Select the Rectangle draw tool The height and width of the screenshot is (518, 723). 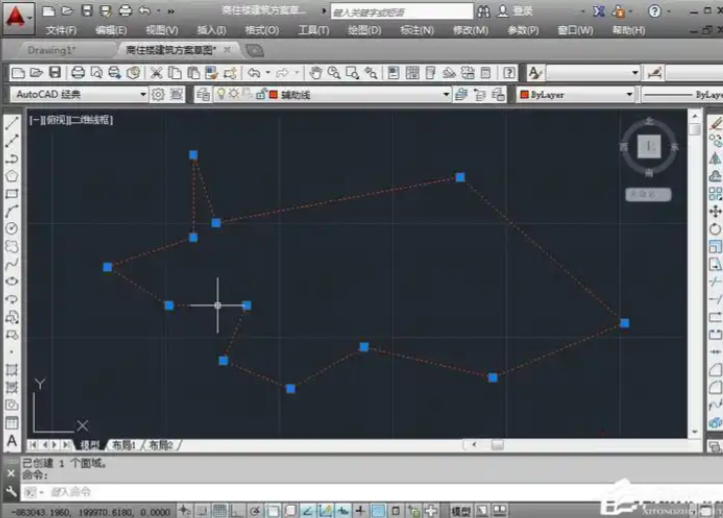(x=12, y=193)
